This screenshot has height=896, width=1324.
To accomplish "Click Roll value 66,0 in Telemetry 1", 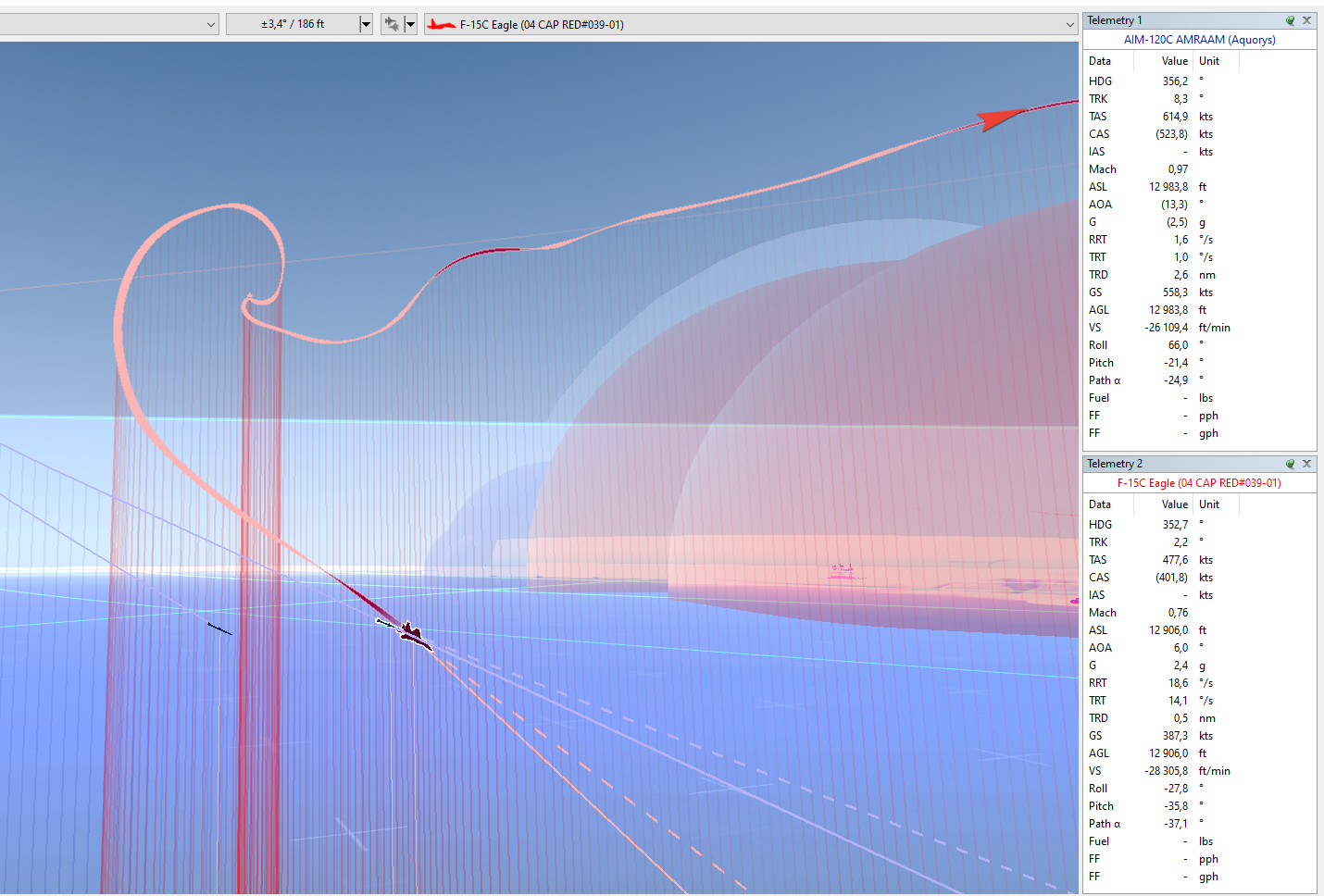I will (1178, 345).
